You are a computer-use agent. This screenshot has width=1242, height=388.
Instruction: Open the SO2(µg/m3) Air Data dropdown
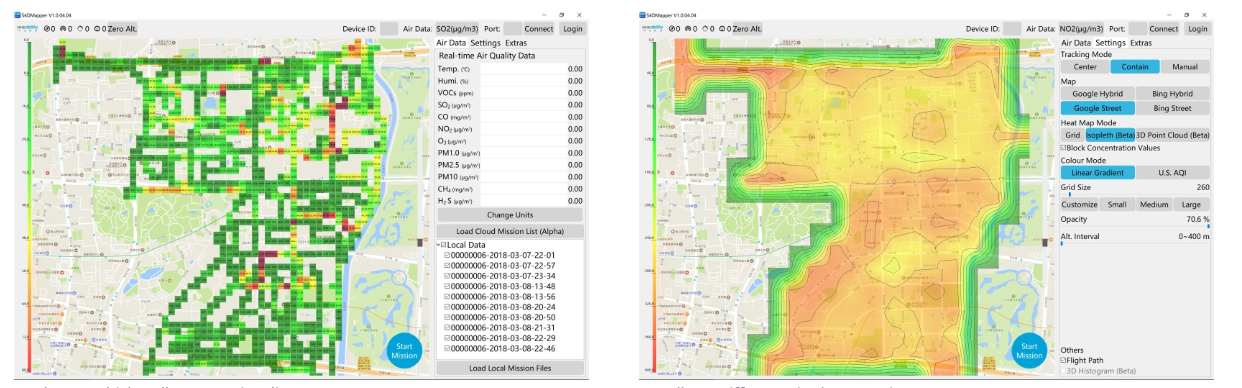point(456,29)
